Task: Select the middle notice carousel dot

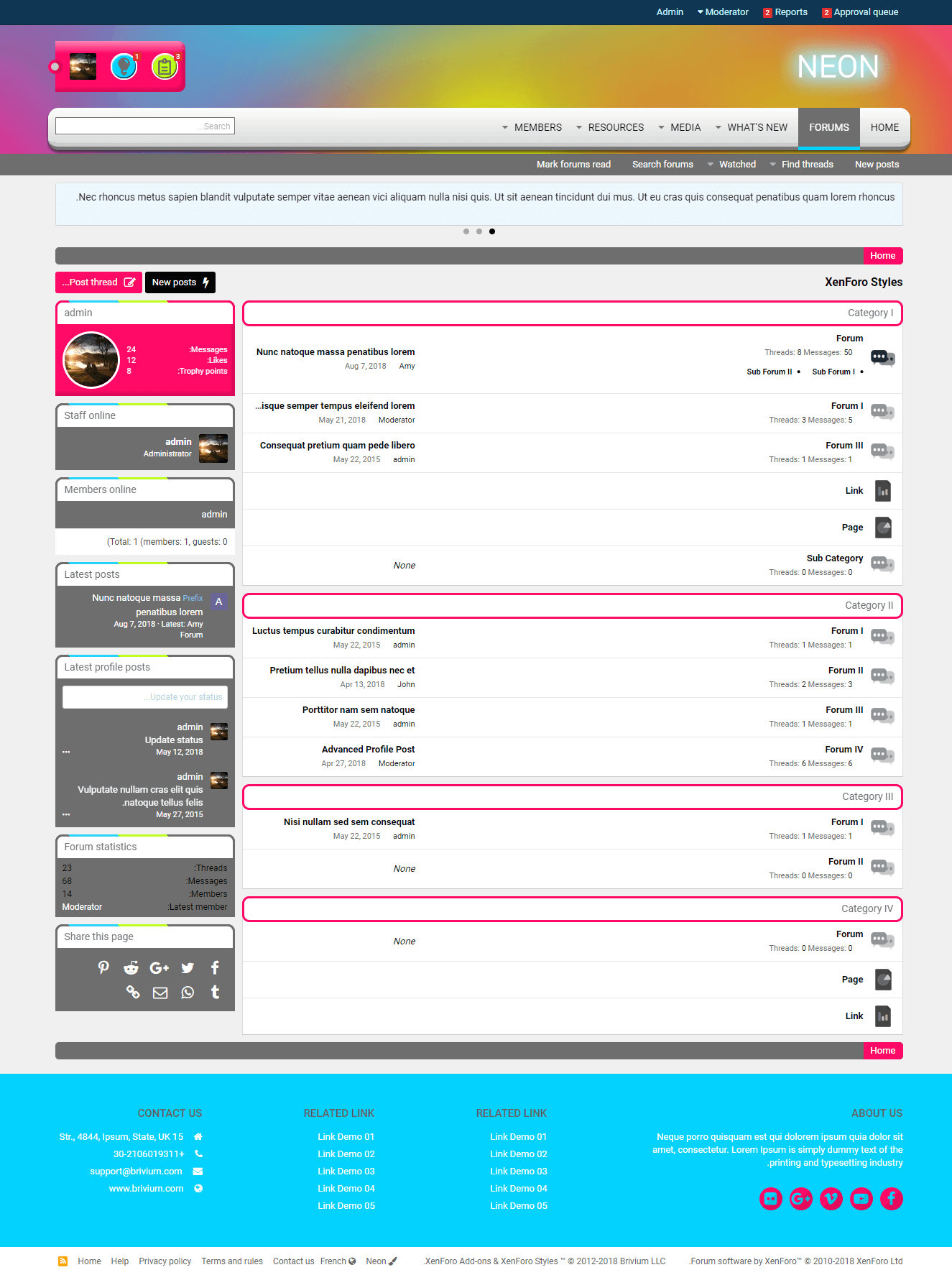Action: [x=479, y=231]
